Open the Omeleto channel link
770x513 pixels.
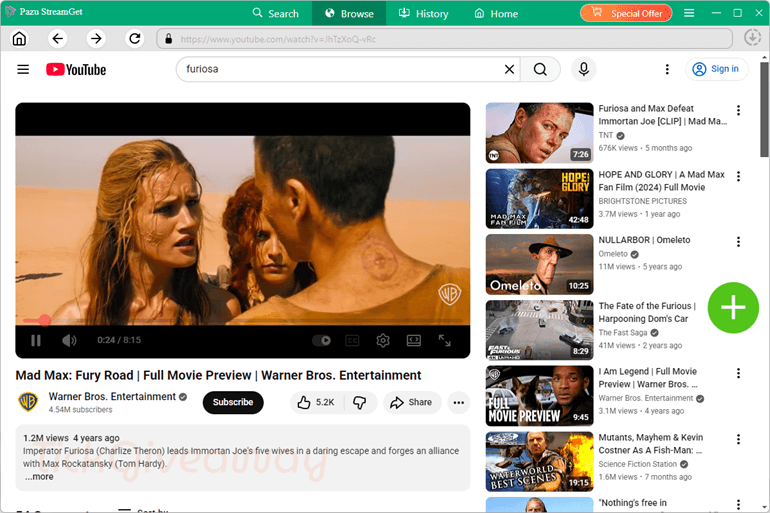coord(613,254)
